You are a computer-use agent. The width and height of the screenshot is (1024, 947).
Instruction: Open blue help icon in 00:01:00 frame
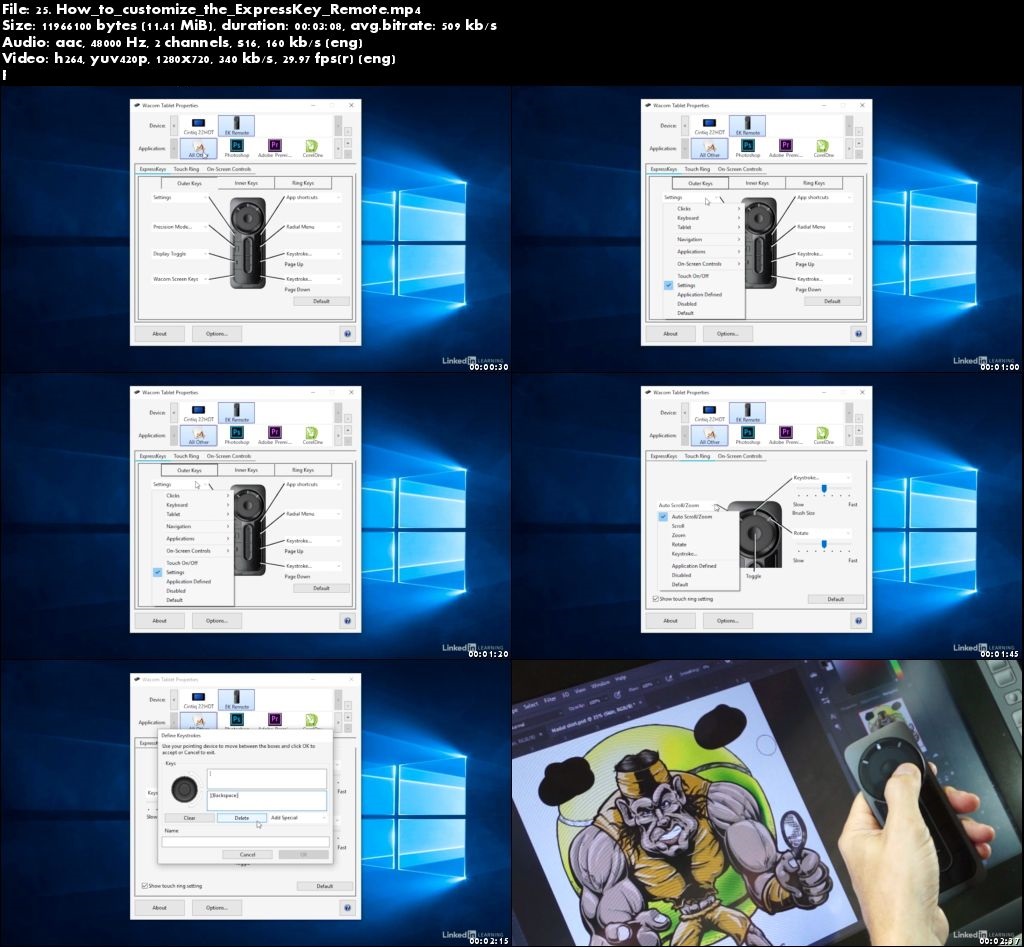[859, 334]
